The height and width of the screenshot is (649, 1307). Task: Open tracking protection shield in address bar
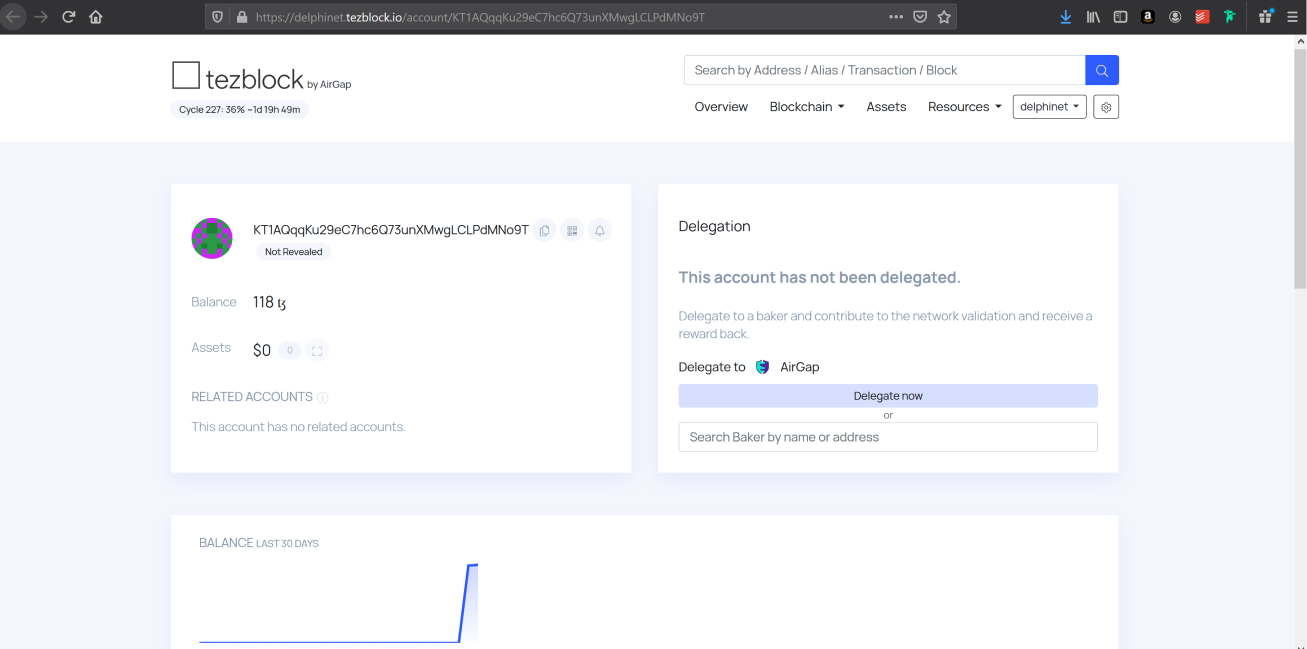218,17
